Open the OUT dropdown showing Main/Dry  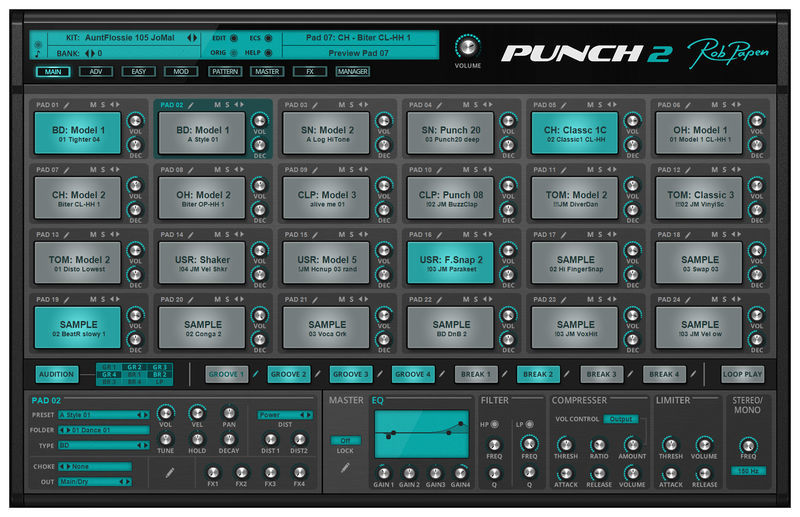95,482
